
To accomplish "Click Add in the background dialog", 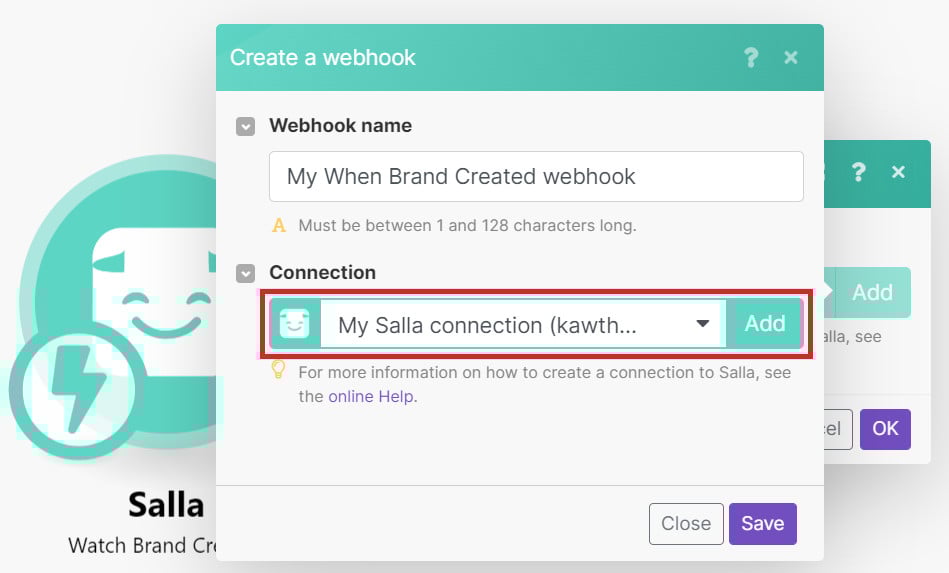I will click(872, 292).
